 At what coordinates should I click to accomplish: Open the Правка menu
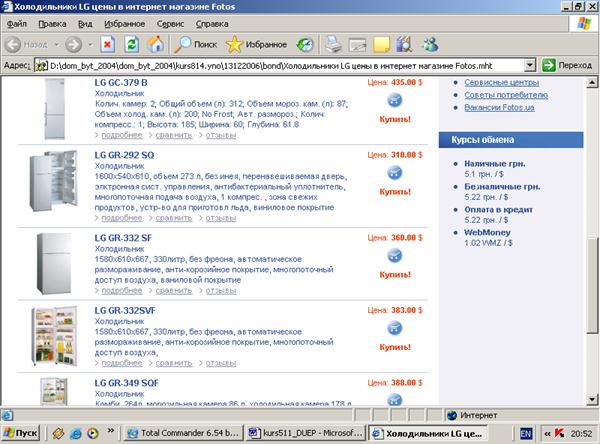pyautogui.click(x=52, y=24)
